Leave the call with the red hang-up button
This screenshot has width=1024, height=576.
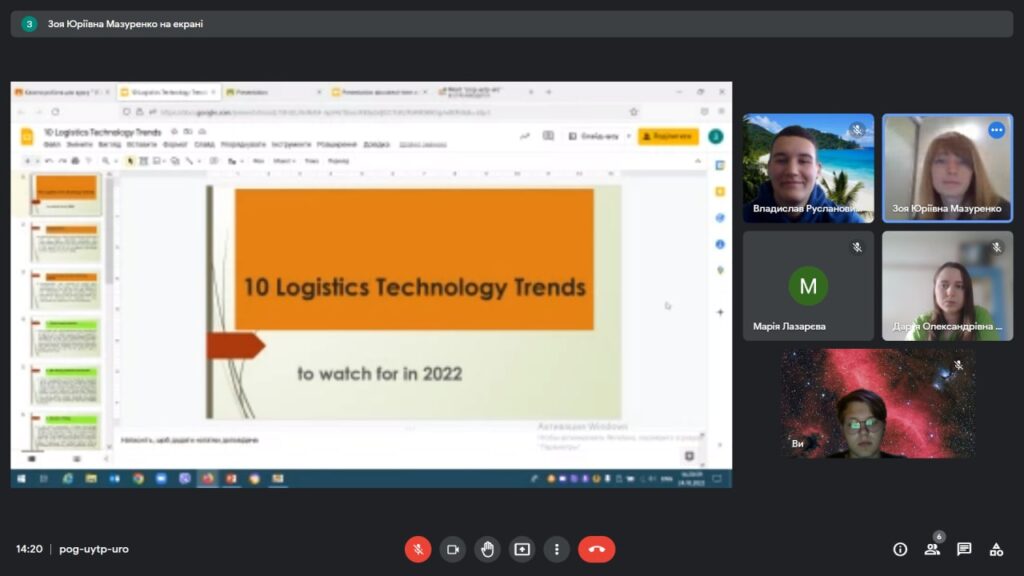pyautogui.click(x=597, y=549)
